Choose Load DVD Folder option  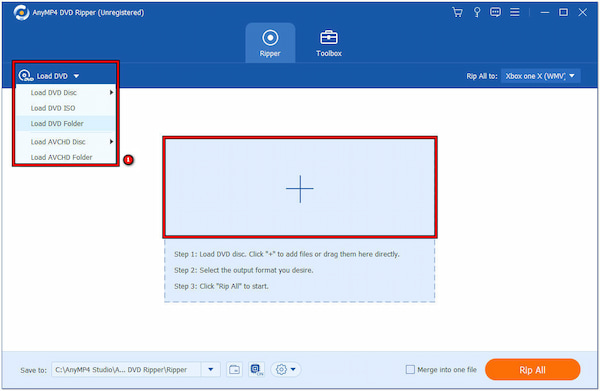(65, 124)
